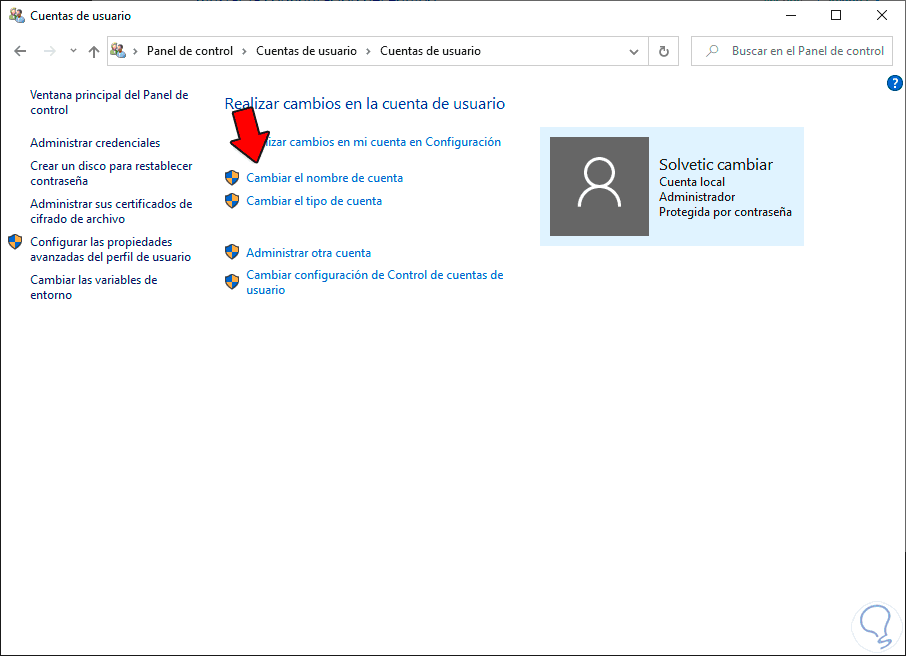Maximize the Cuentas de usuario window
This screenshot has width=906, height=656.
836,16
